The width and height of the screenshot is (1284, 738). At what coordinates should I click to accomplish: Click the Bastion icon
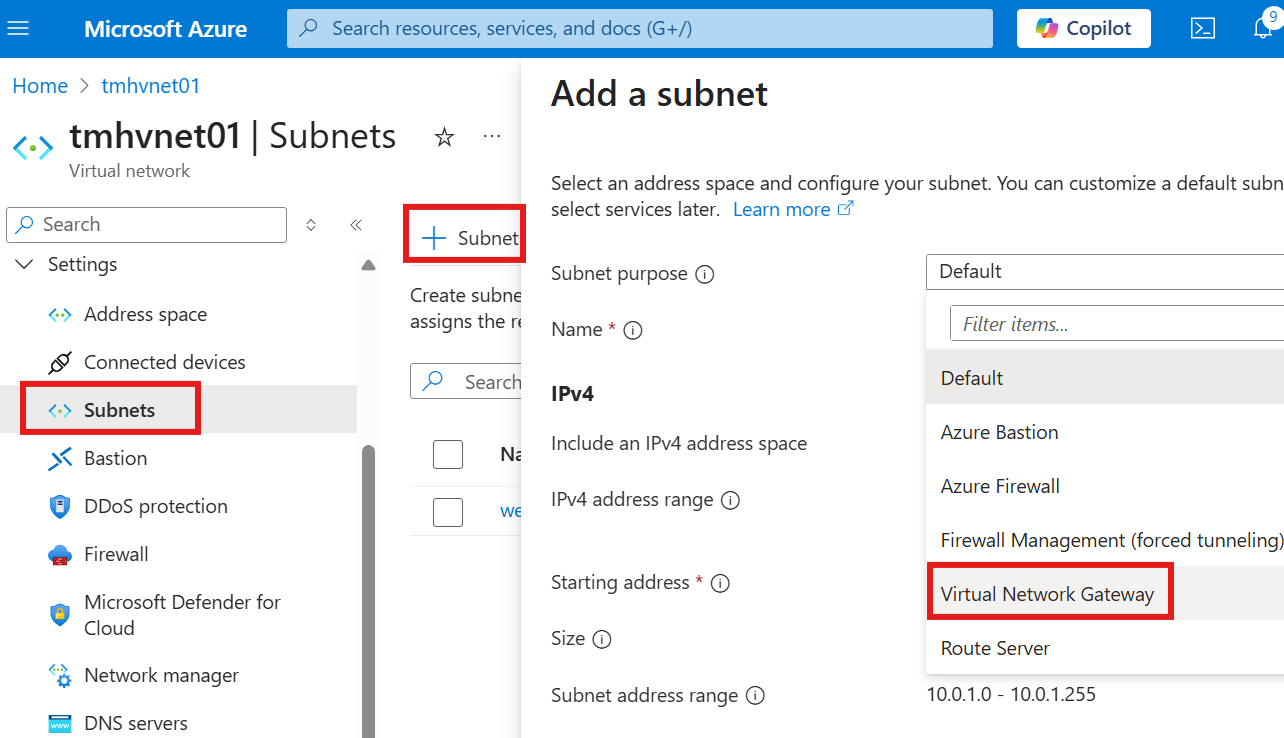tap(60, 458)
